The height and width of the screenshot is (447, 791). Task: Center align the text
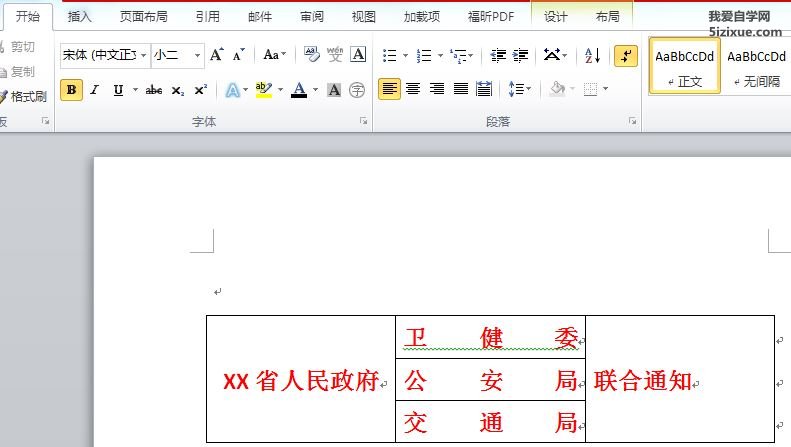click(x=413, y=89)
